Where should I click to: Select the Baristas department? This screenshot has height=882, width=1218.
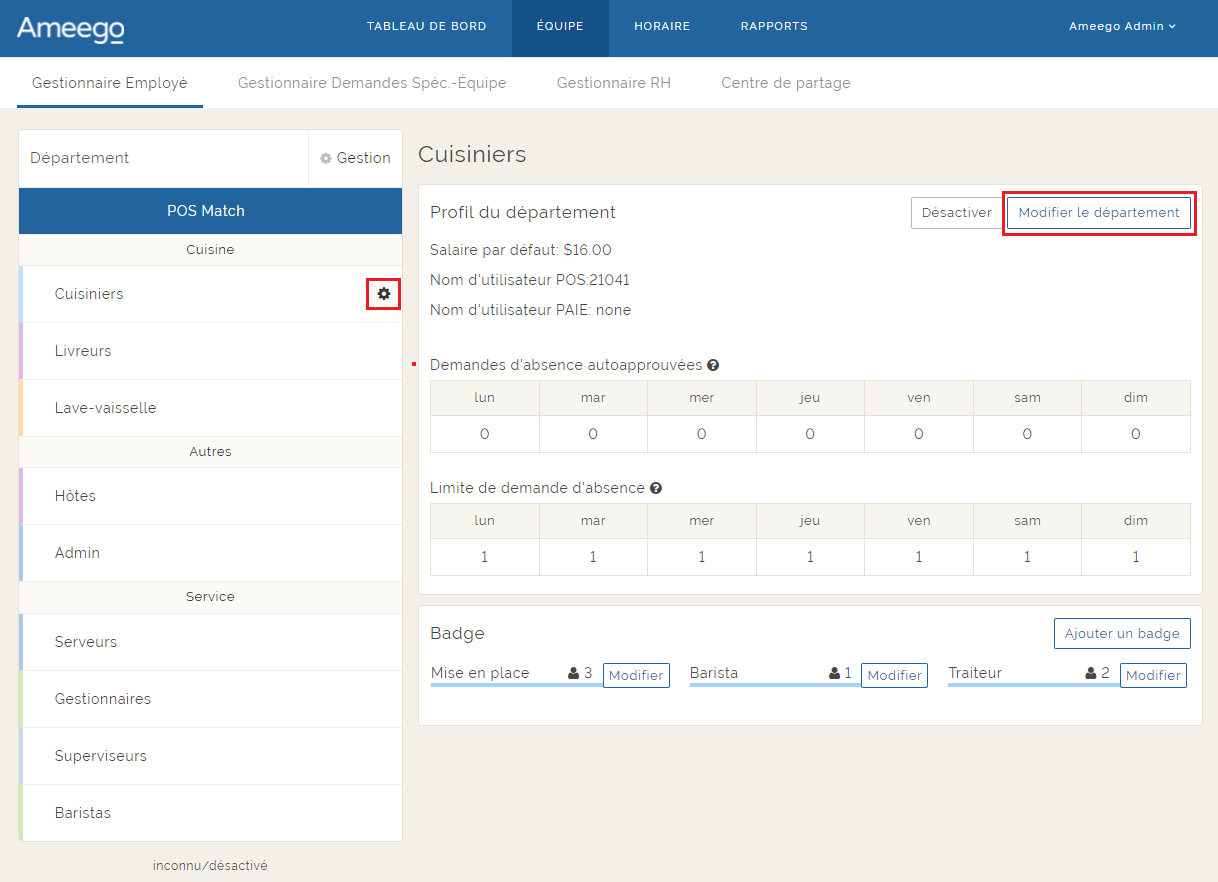[x=83, y=813]
